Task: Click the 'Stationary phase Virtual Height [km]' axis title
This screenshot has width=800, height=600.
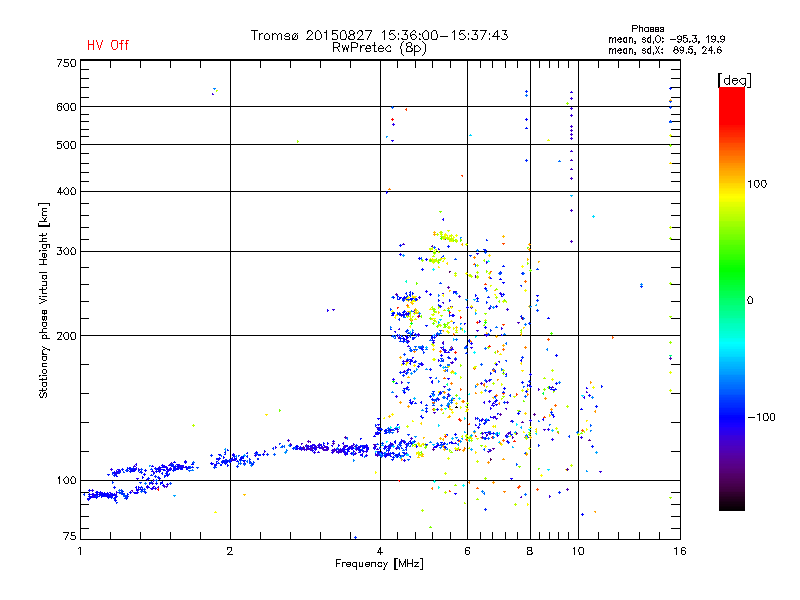Action: tap(44, 300)
